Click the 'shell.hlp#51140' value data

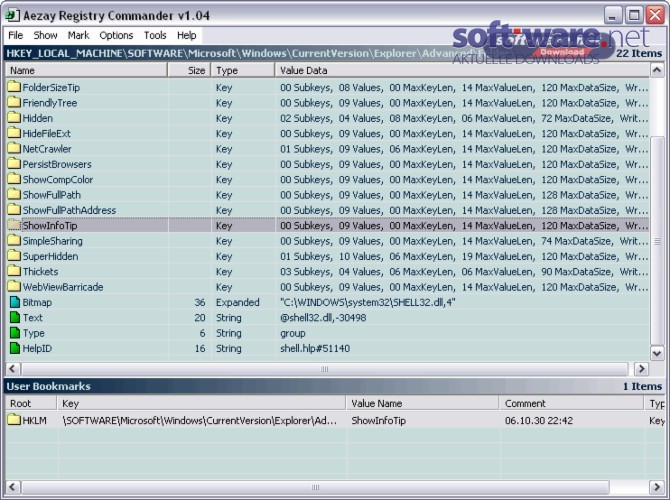point(315,349)
